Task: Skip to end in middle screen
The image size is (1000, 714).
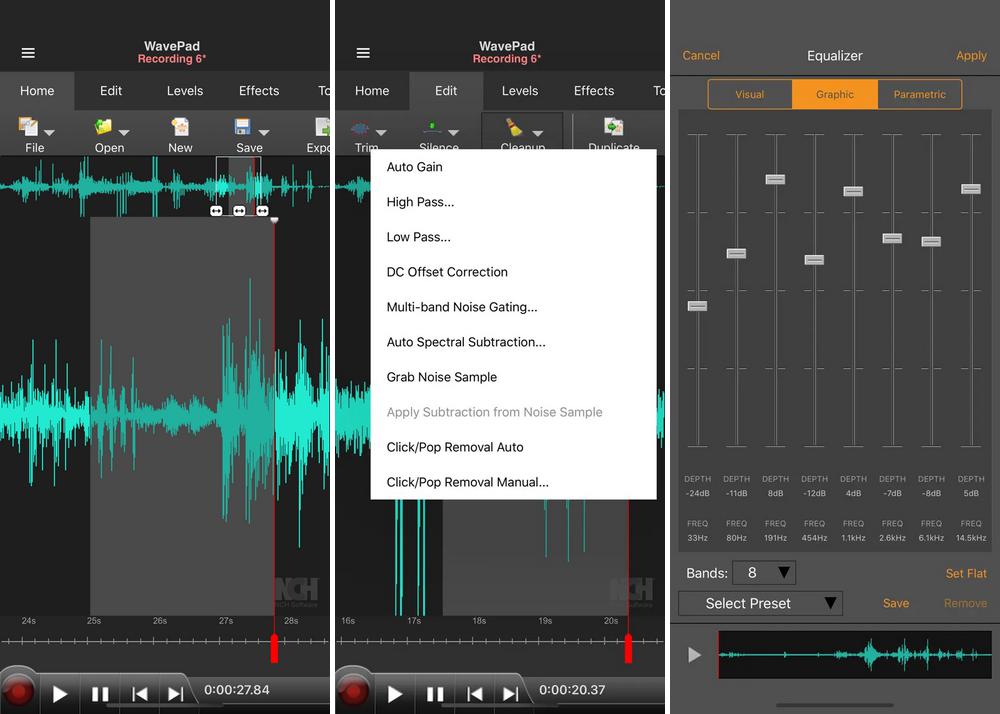Action: click(x=510, y=694)
